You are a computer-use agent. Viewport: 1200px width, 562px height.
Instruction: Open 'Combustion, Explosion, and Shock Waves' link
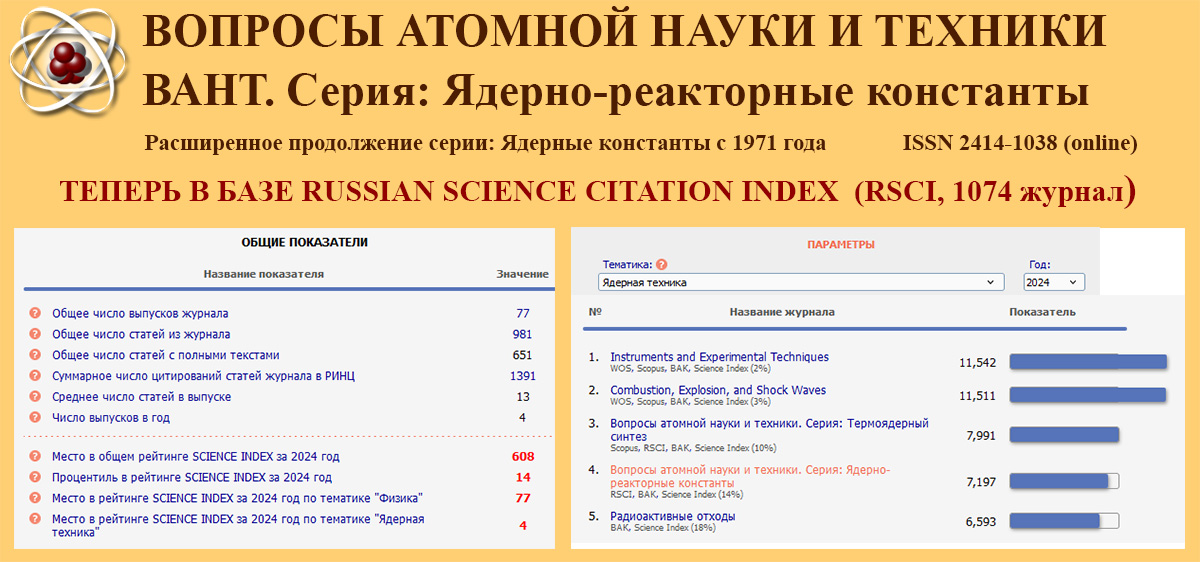tap(718, 390)
